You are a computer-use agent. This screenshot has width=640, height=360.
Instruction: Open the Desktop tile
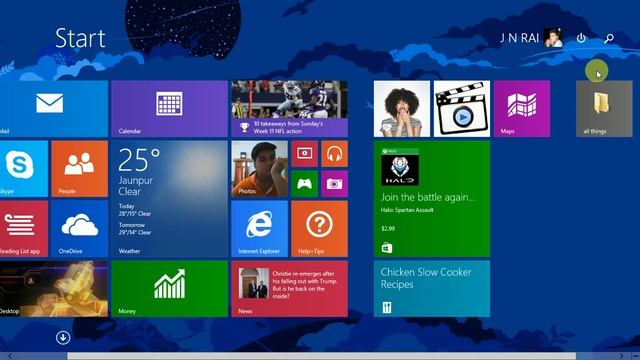click(53, 289)
